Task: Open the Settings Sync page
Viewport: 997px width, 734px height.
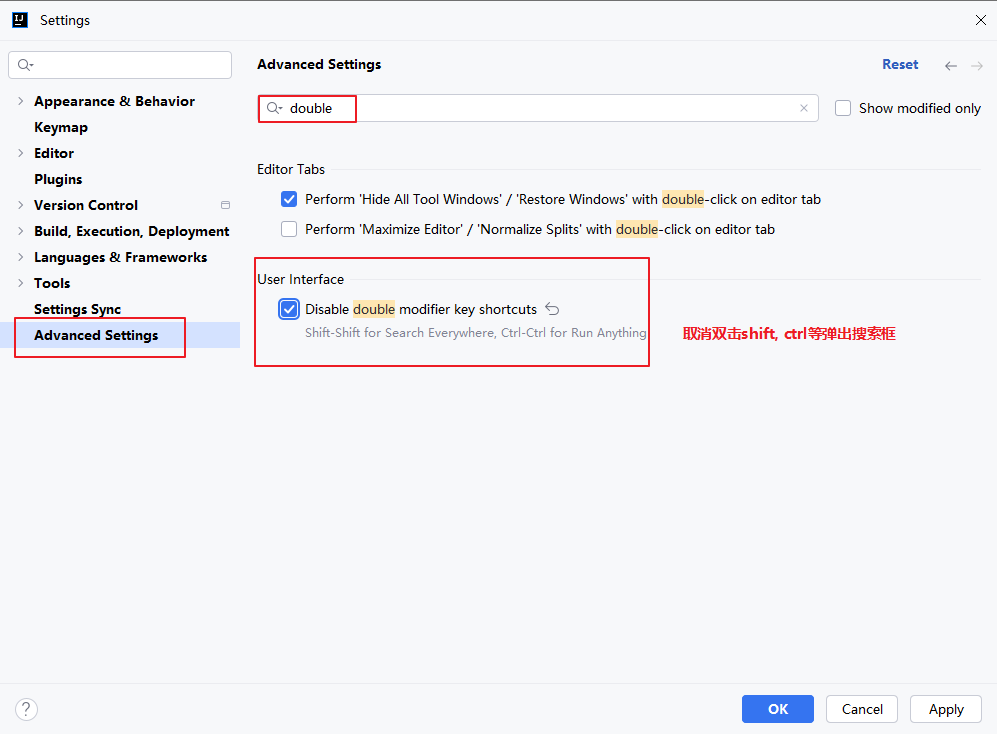Action: [x=77, y=309]
